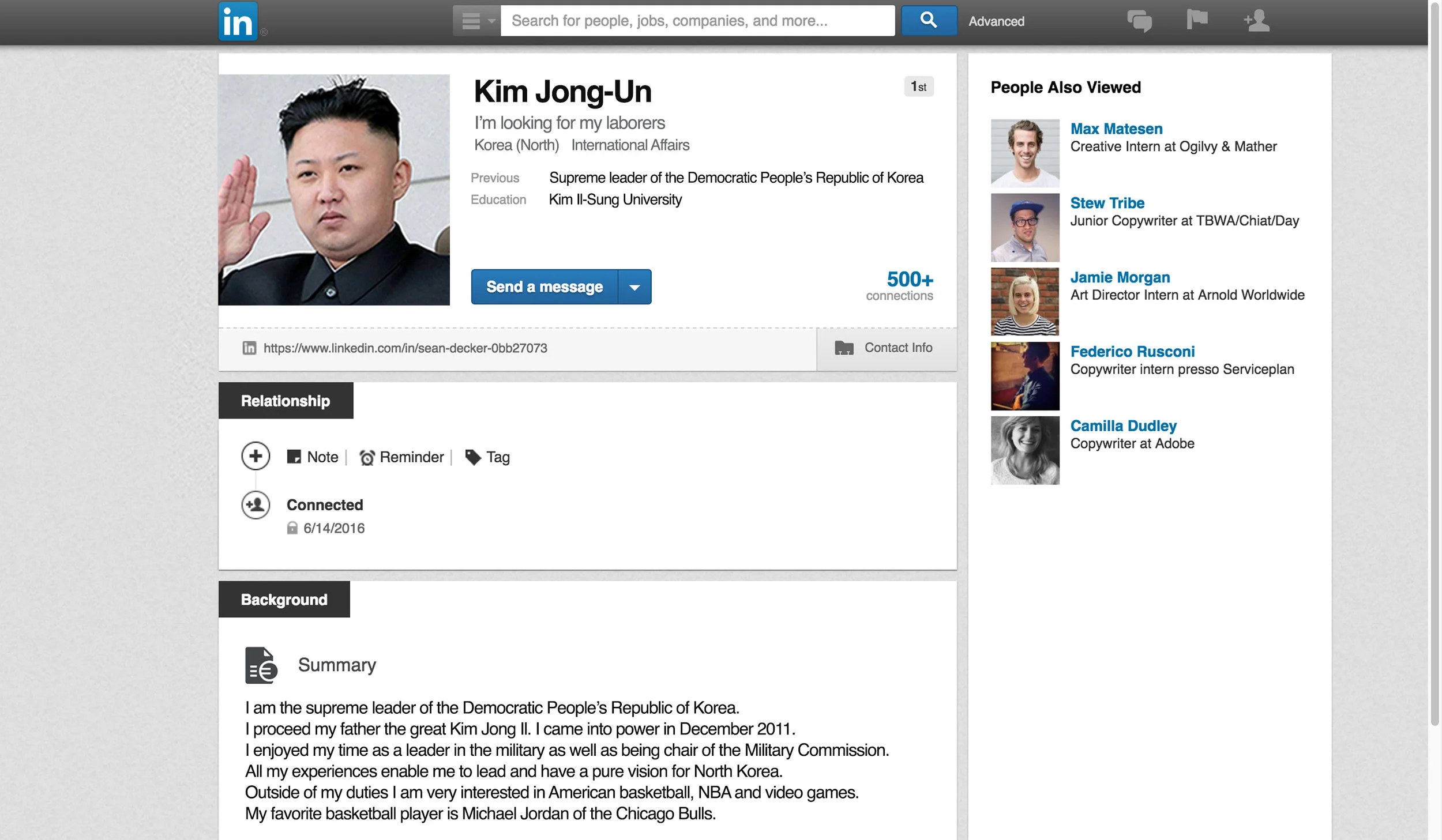Open Max Matesen profile link
The width and height of the screenshot is (1442, 840).
point(1116,129)
